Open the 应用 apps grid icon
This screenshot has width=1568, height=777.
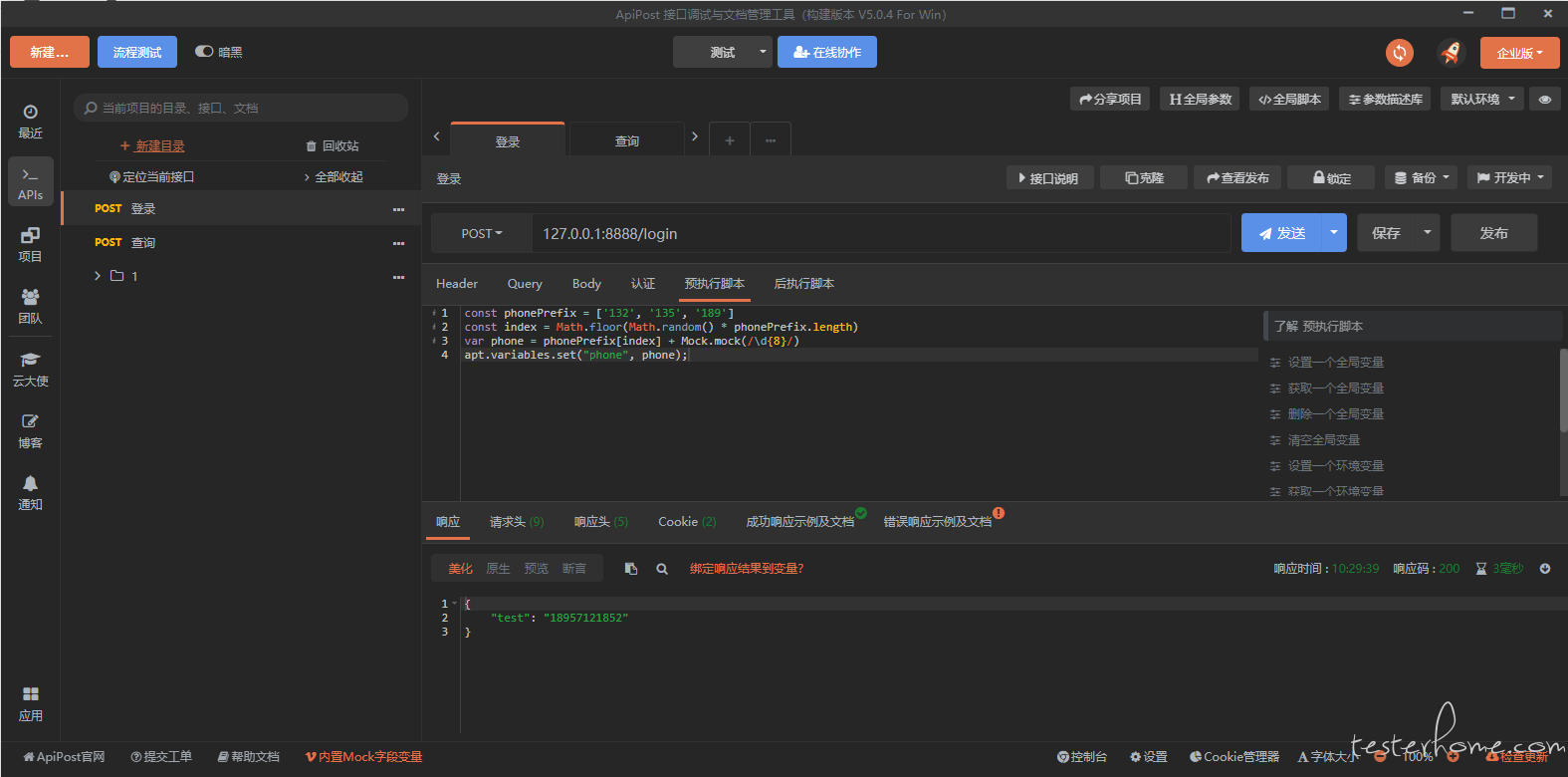(x=31, y=703)
